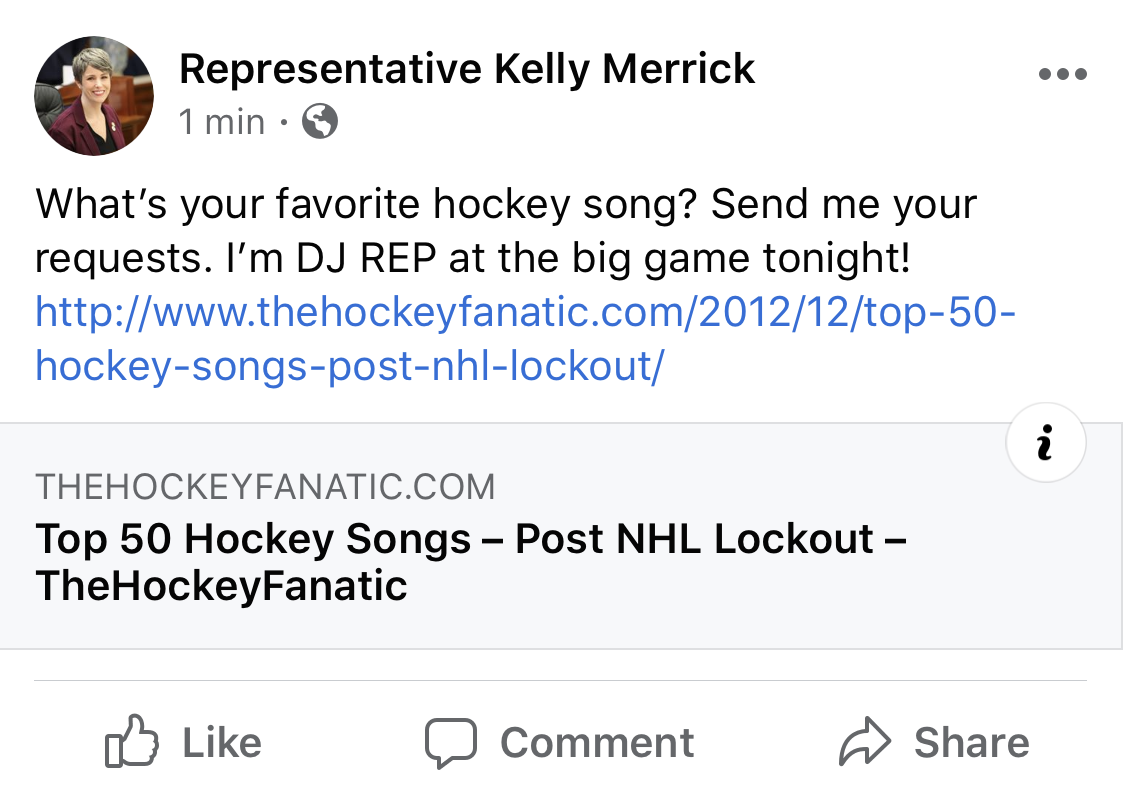Click 'I'm DJ REP' line of post
Screen dimensions: 1123x799
point(473,258)
